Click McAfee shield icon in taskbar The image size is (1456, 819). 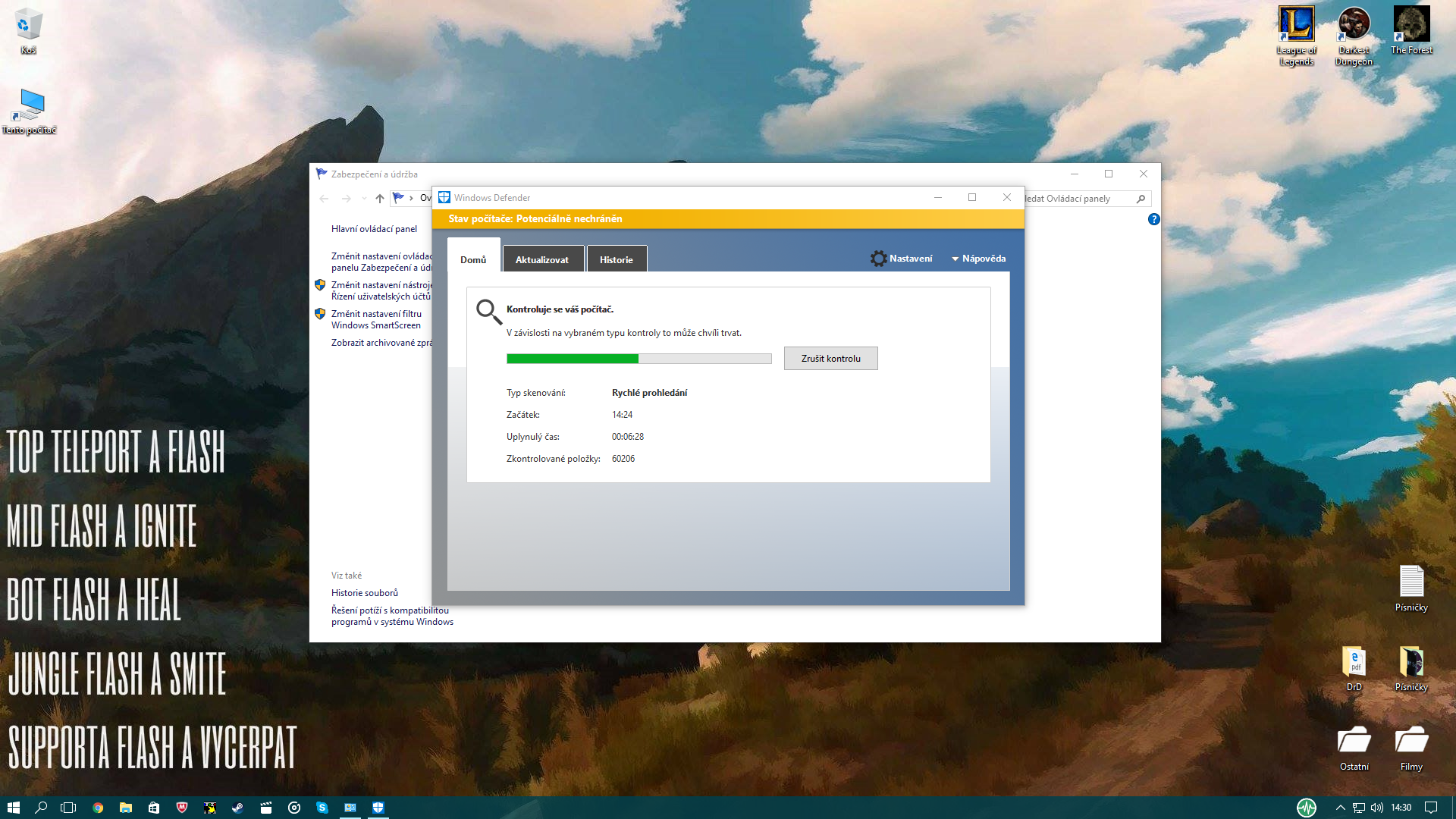(182, 808)
